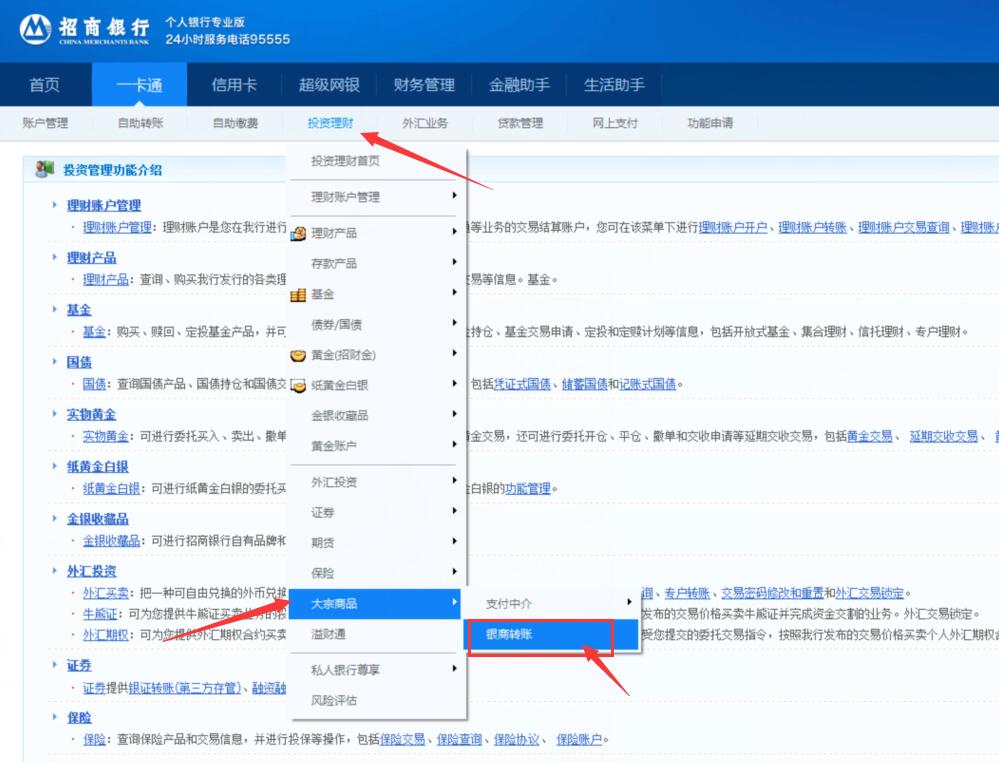Viewport: 999px width, 762px height.
Task: Open 外汇业务 in the sub-navigation bar
Action: 425,123
